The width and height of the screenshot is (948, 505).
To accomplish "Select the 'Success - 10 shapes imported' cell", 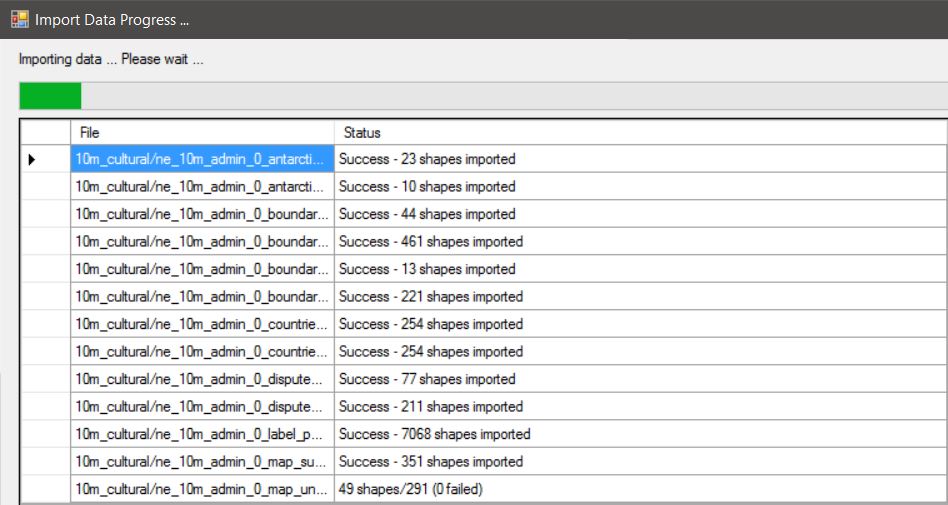I will 427,187.
